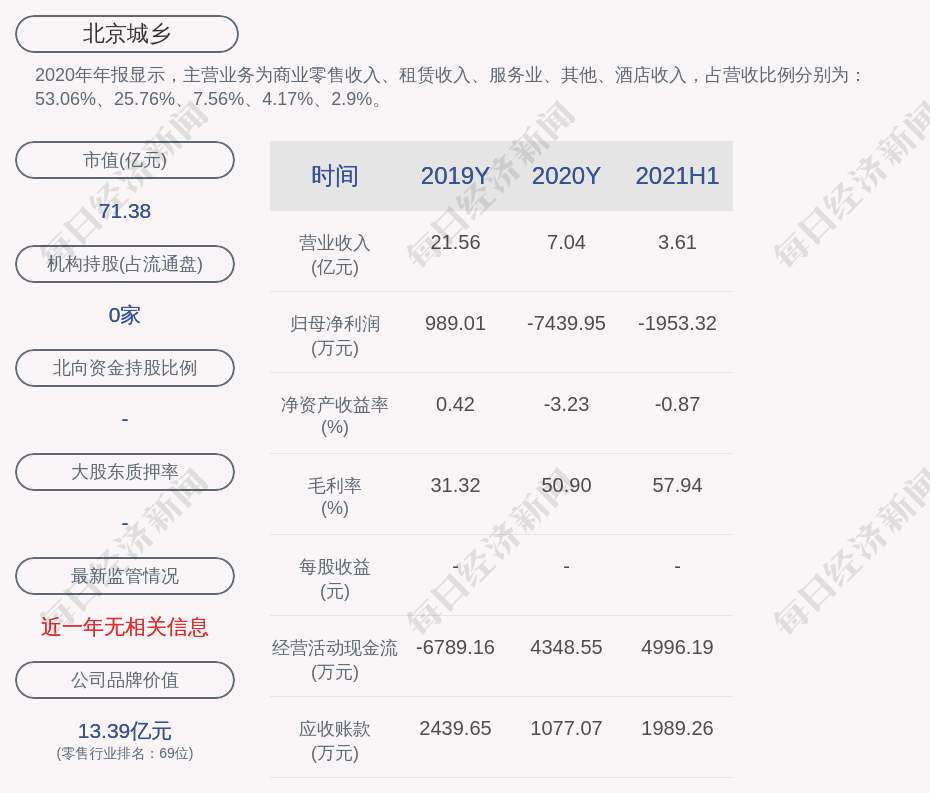
Task: Click the 北京城乡 company name pill
Action: click(x=126, y=34)
